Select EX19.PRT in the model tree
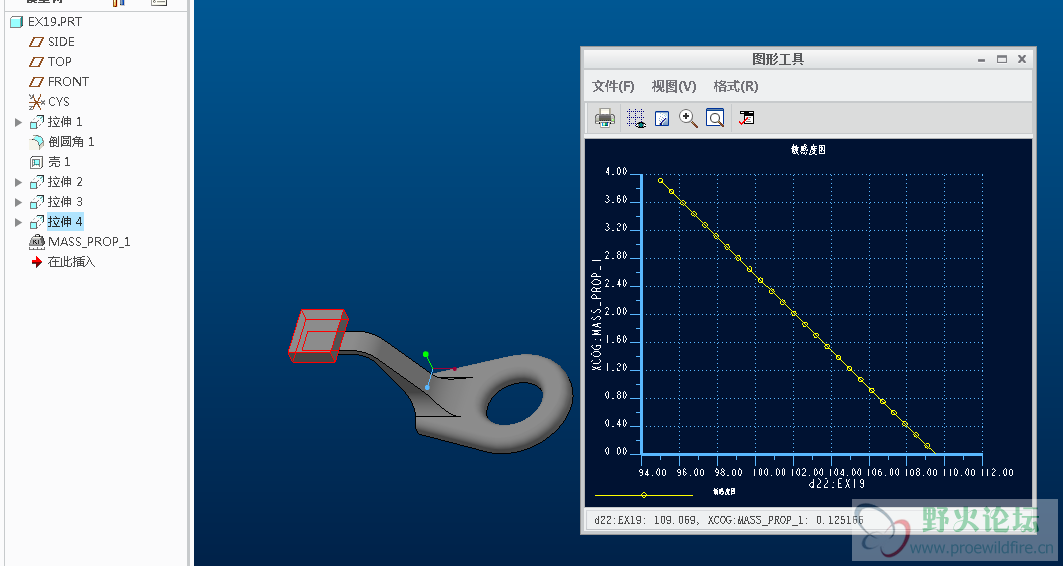The height and width of the screenshot is (566, 1063). coord(54,22)
